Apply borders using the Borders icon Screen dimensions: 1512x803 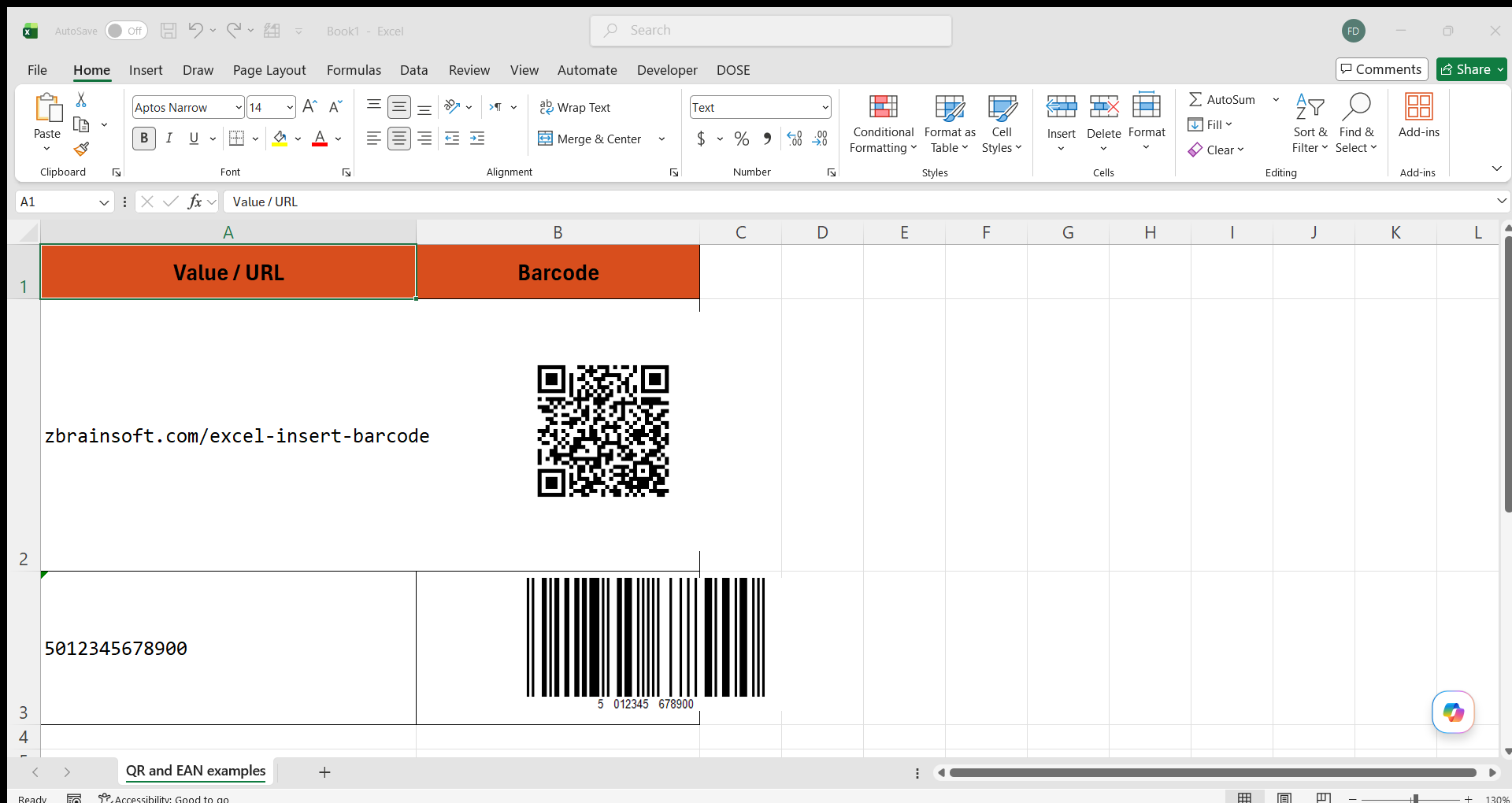236,139
